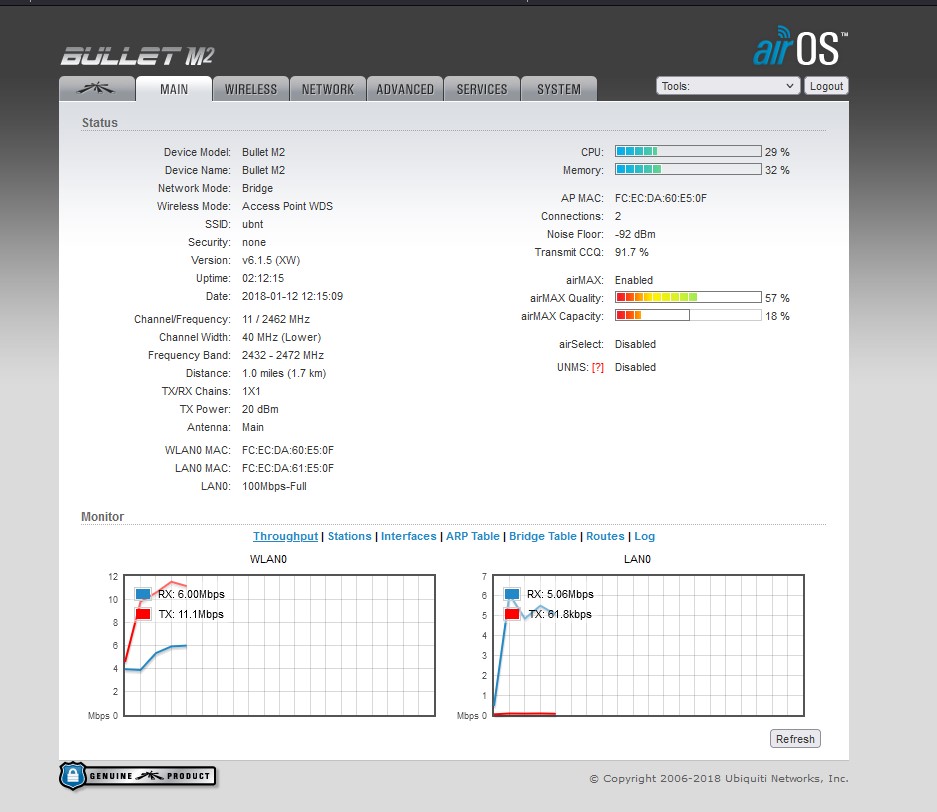Screen dimensions: 937x812
Task: Select the AP MAC address value
Action: pos(660,198)
